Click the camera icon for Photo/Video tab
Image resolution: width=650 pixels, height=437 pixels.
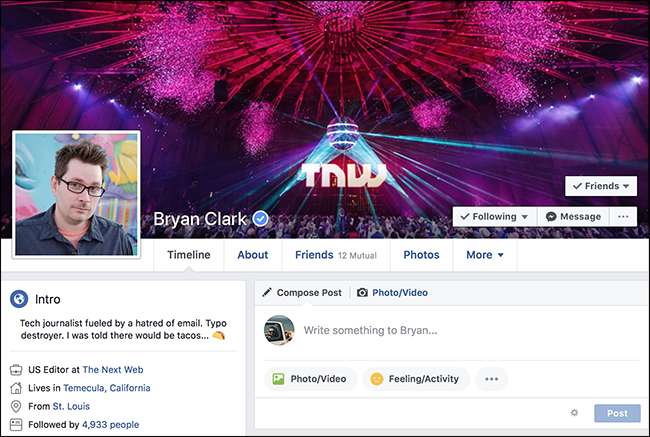[362, 292]
